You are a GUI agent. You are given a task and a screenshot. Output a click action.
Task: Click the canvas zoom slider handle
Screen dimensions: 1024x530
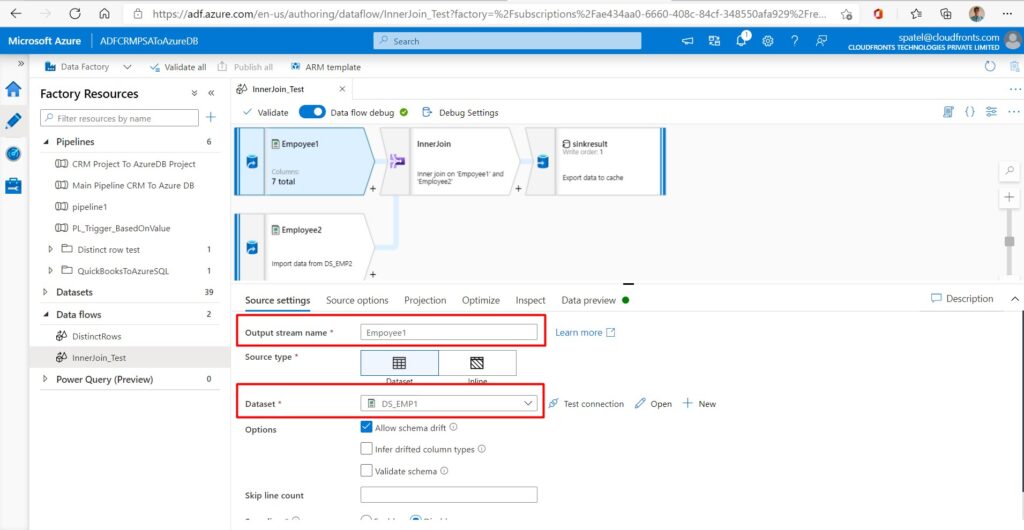1010,241
